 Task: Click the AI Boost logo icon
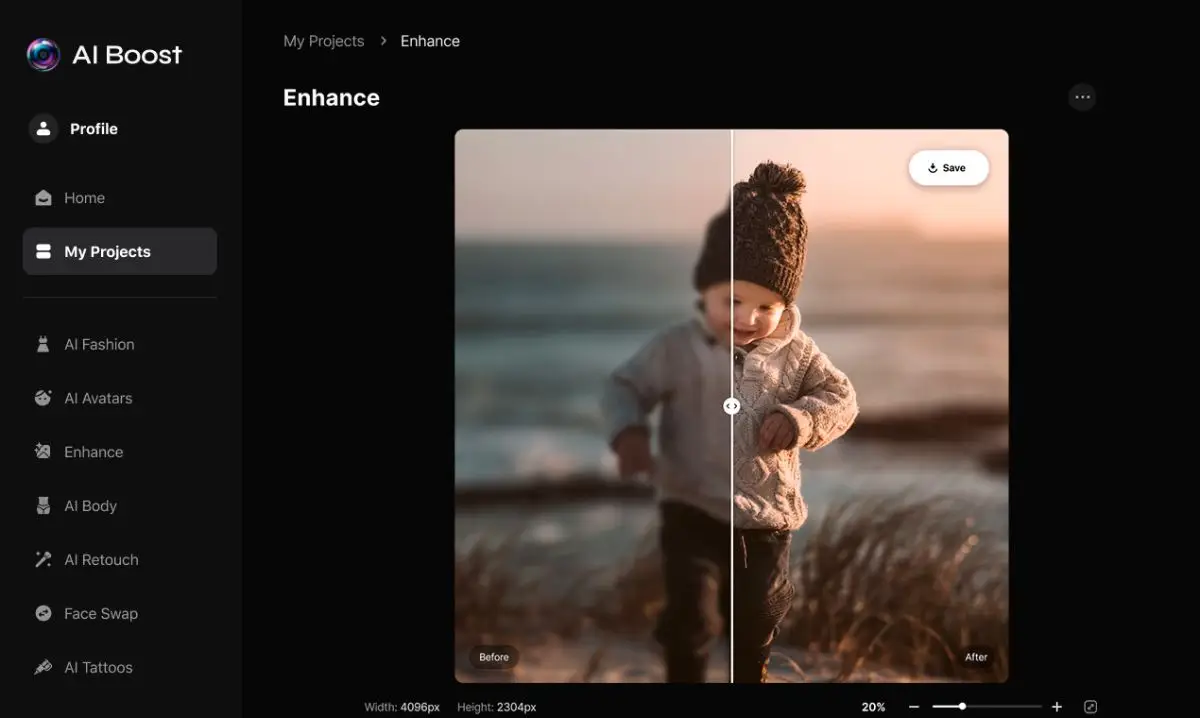[x=43, y=55]
